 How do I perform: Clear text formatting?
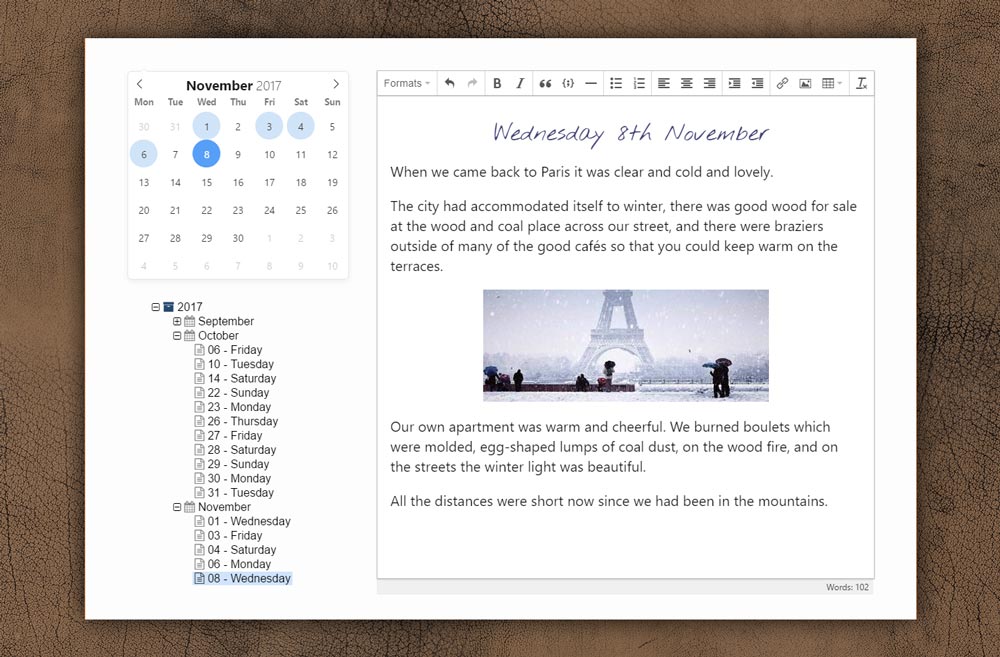[862, 84]
